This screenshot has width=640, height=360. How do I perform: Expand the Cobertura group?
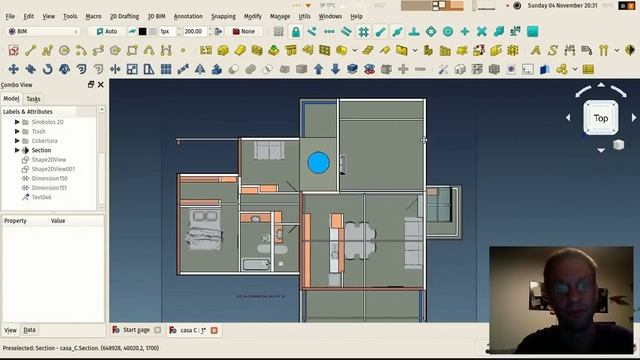pos(17,140)
